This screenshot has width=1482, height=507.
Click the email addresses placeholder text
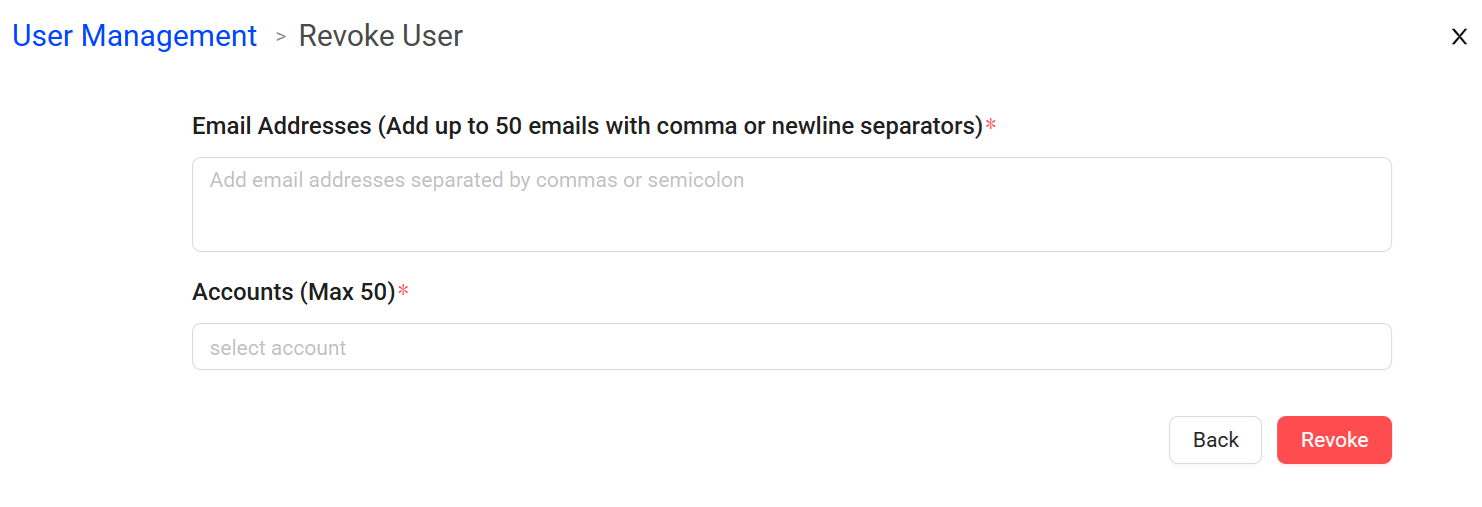pos(476,181)
